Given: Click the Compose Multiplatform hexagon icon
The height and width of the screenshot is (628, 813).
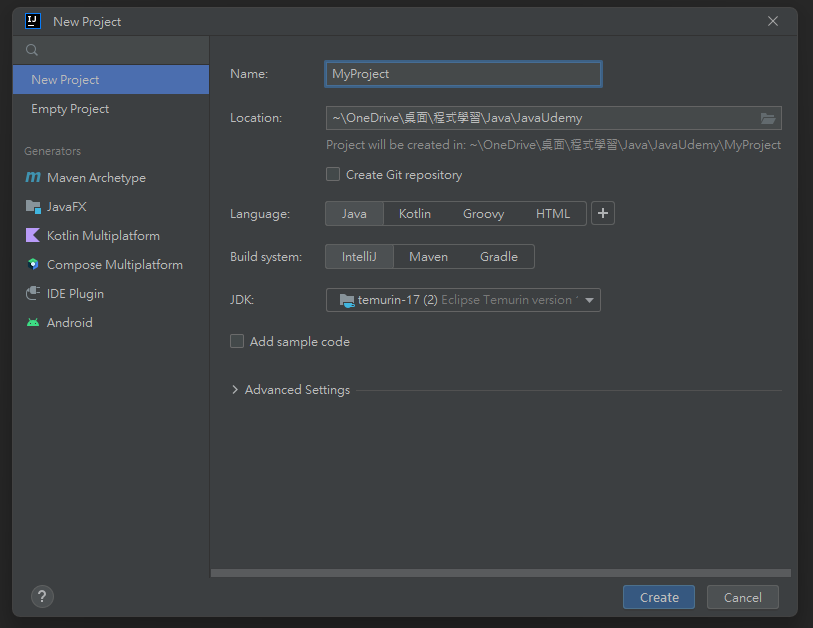Looking at the screenshot, I should pos(33,264).
